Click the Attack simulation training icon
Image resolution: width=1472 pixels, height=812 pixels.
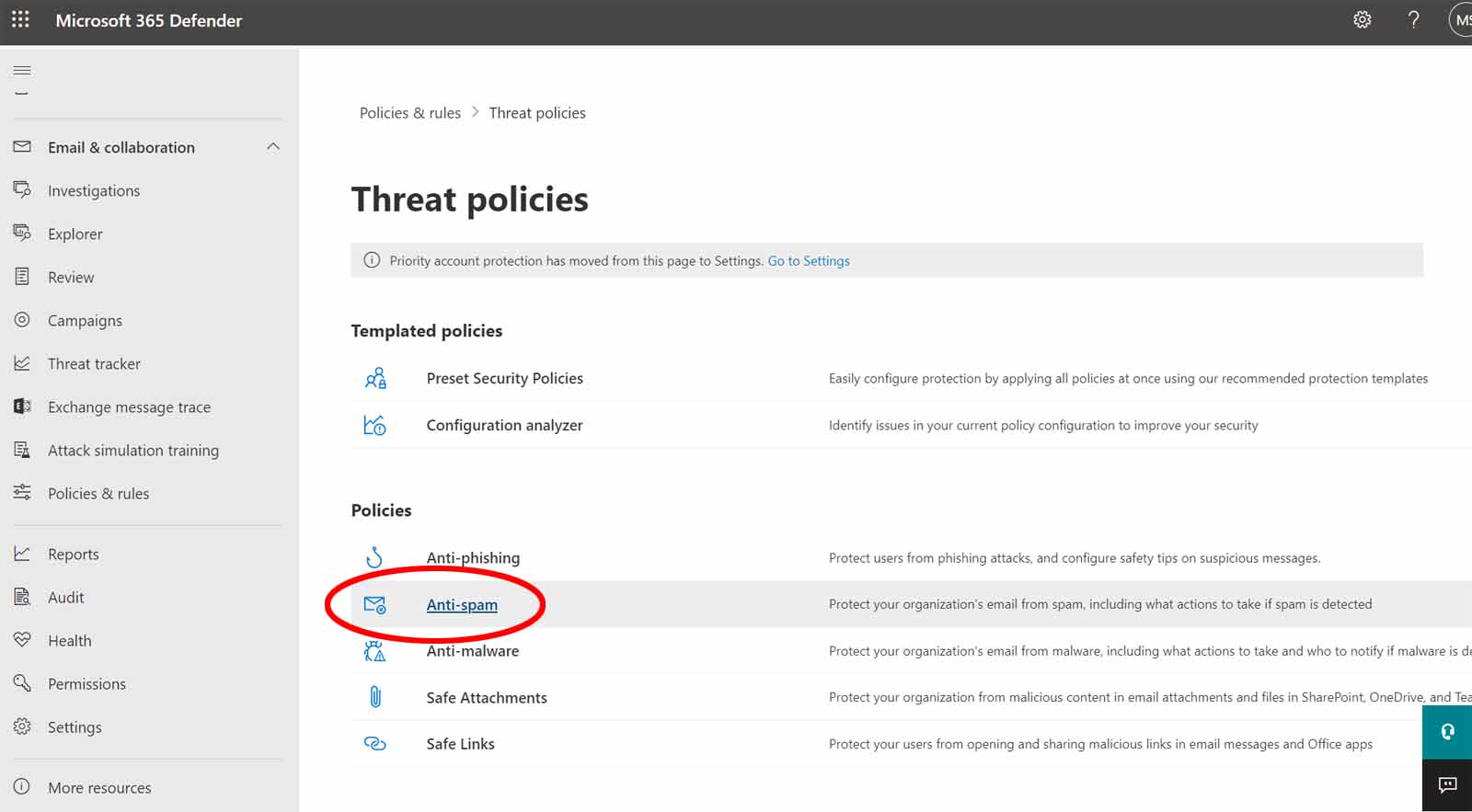pyautogui.click(x=22, y=449)
